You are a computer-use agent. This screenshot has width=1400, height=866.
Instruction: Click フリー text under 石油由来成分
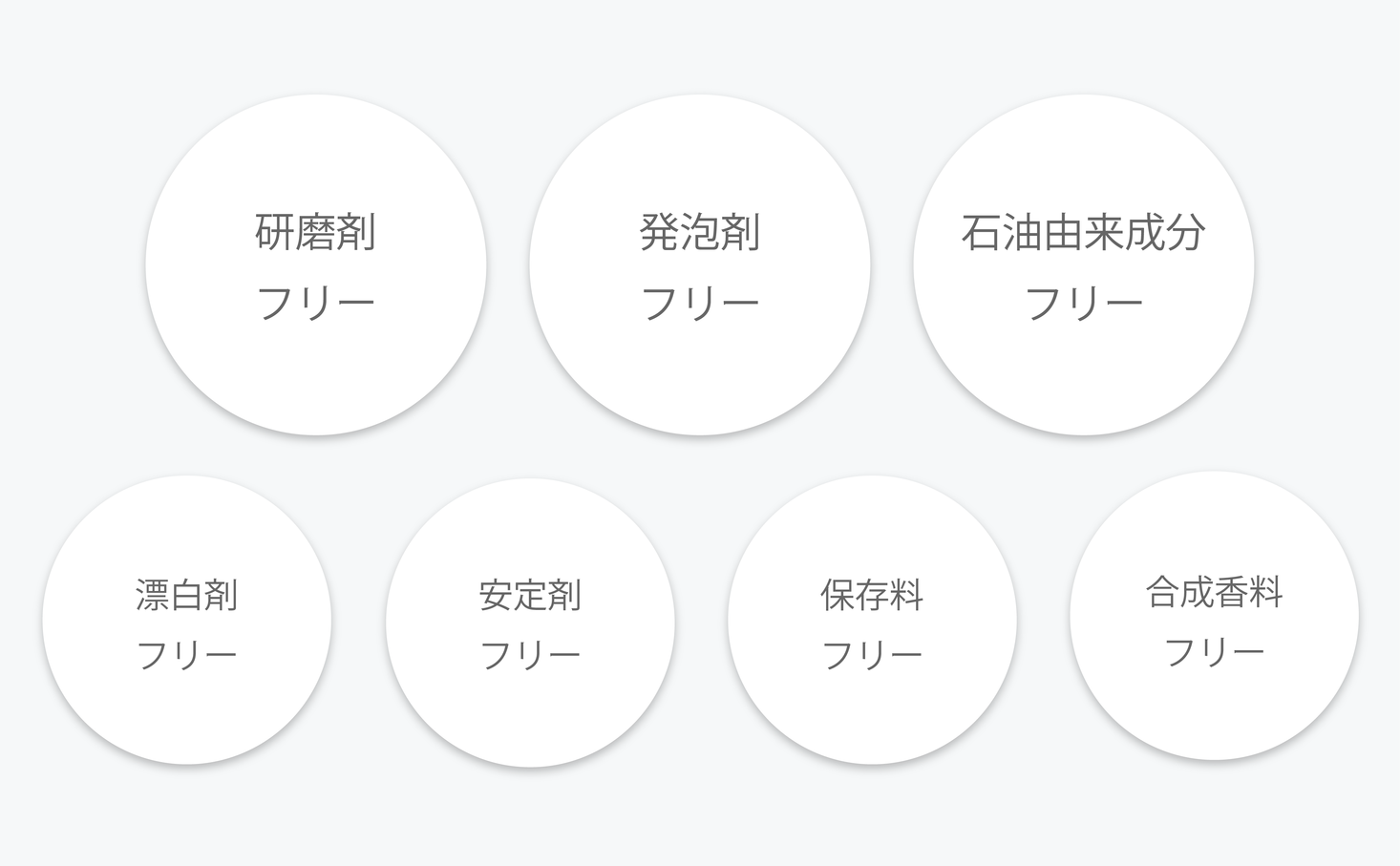(1084, 303)
